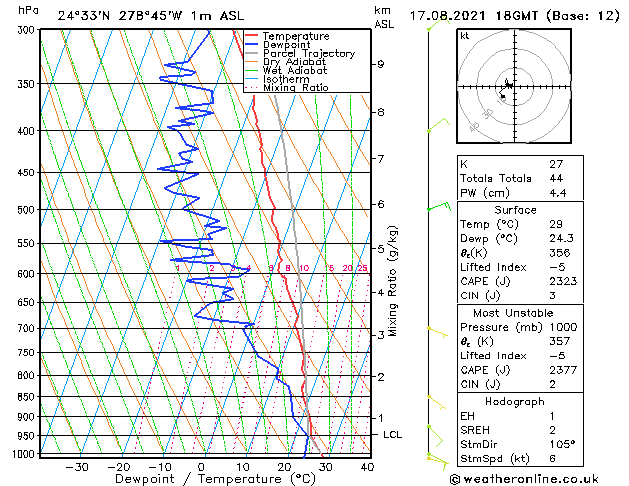Click the Dewpoint / Temperature (°C) axis title
629x486 pixels.
215,479
